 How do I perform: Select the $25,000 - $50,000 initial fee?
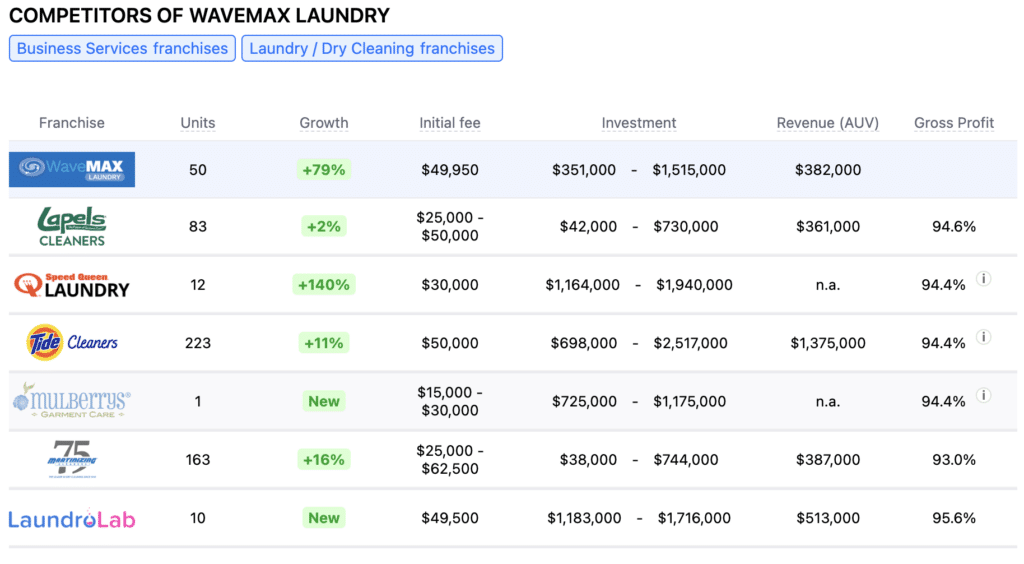450,227
